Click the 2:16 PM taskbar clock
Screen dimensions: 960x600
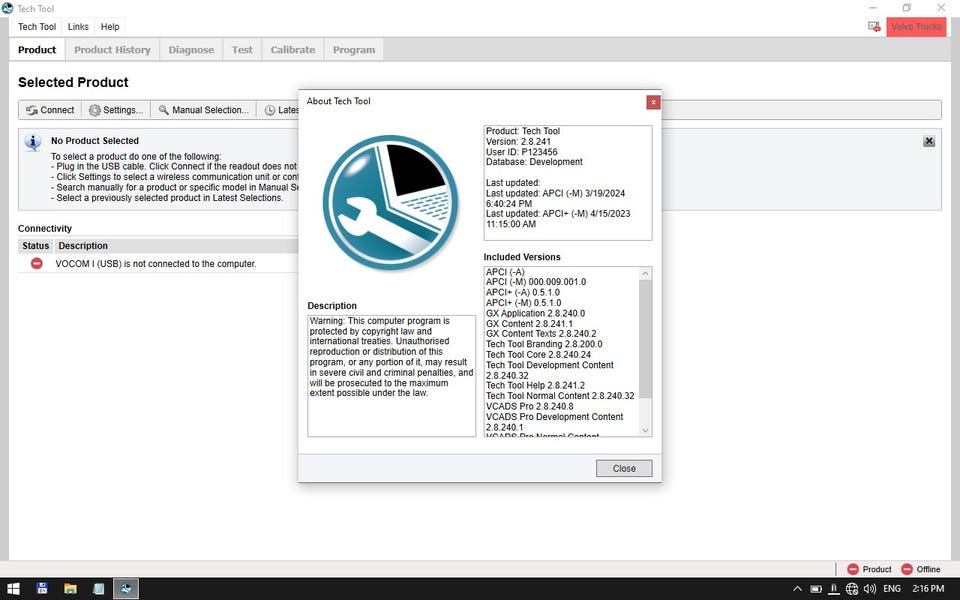click(x=928, y=589)
